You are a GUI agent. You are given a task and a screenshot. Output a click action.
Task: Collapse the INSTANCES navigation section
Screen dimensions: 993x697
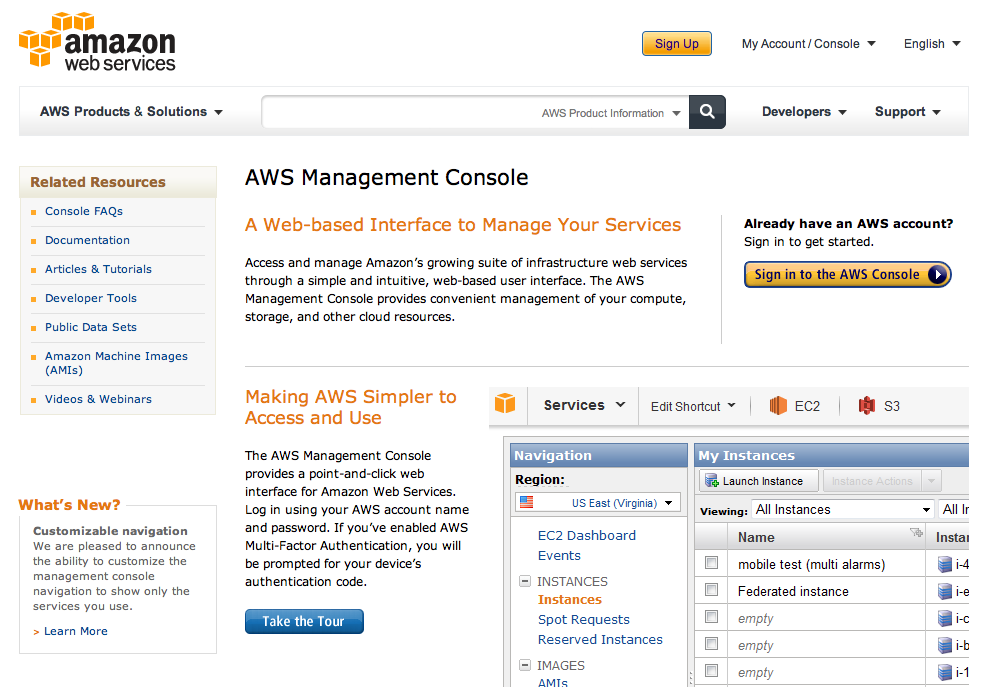[x=524, y=581]
